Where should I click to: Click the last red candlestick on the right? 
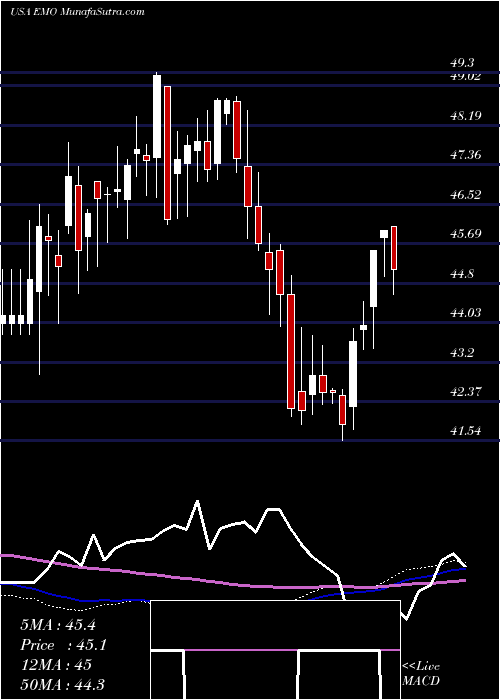394,248
